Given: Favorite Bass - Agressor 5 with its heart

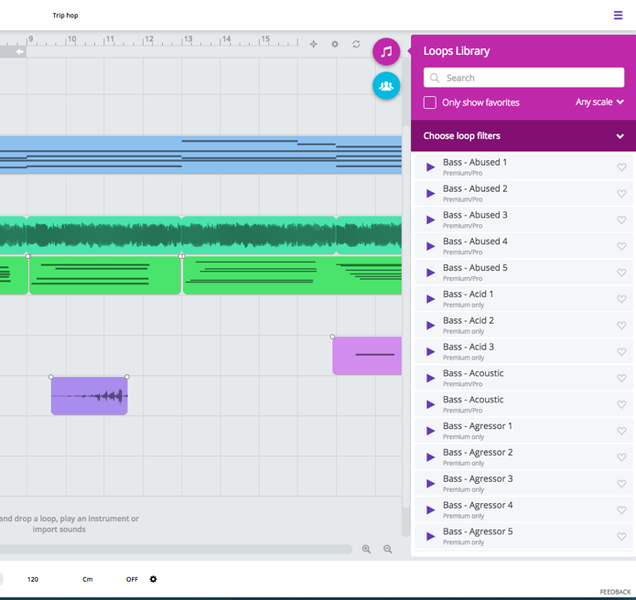Looking at the screenshot, I should 621,536.
